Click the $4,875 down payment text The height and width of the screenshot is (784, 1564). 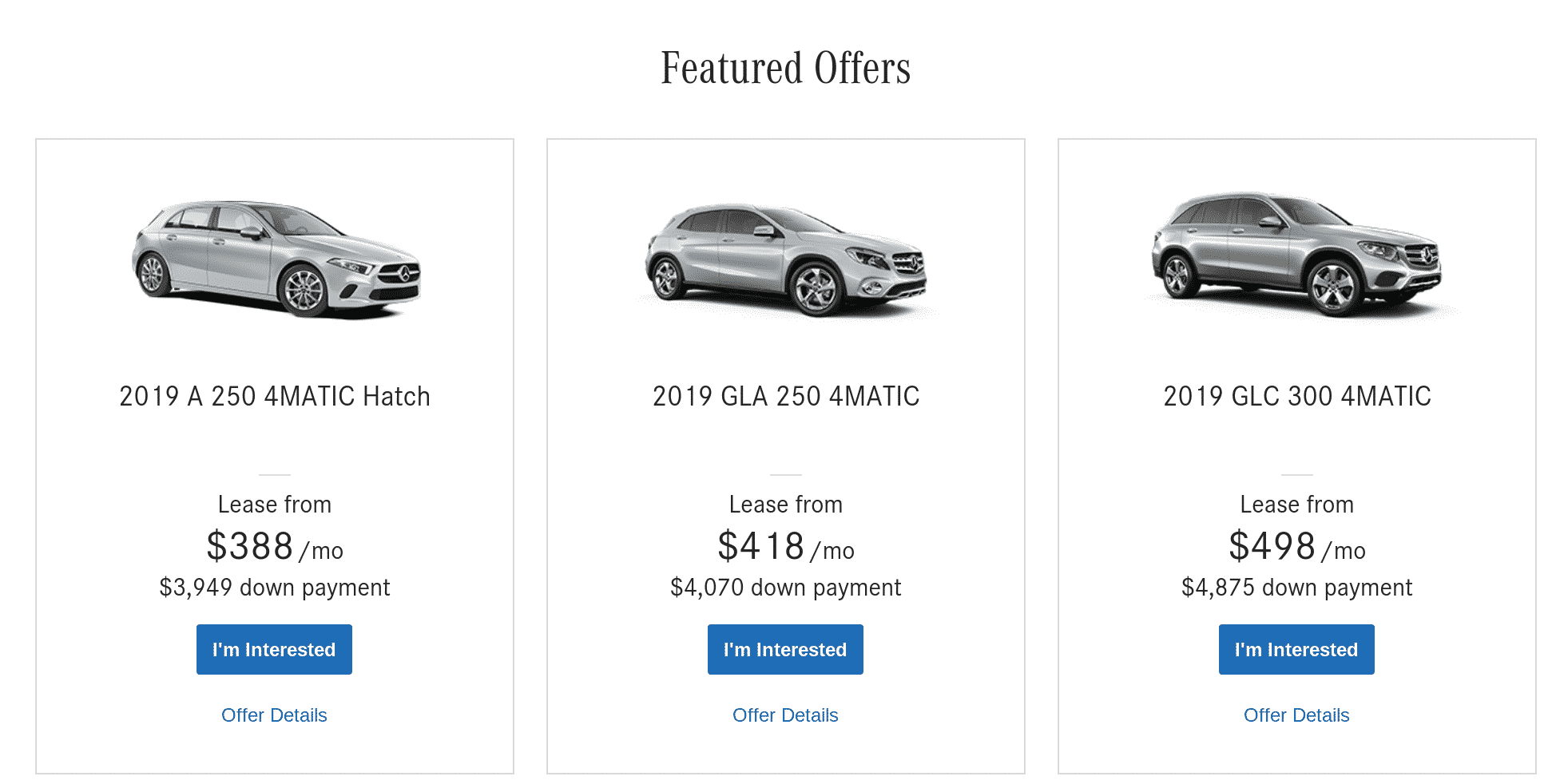point(1297,588)
